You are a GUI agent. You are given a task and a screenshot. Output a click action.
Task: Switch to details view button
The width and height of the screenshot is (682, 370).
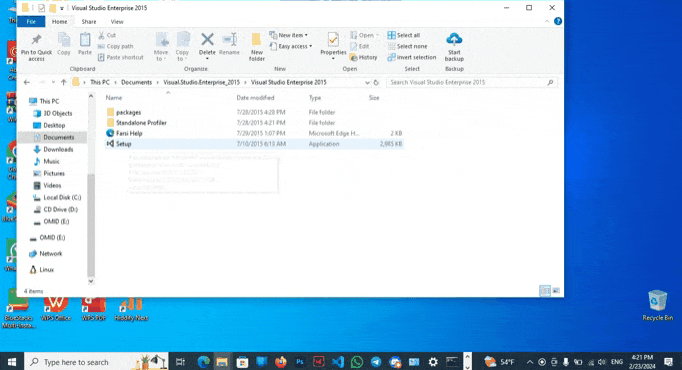point(545,290)
